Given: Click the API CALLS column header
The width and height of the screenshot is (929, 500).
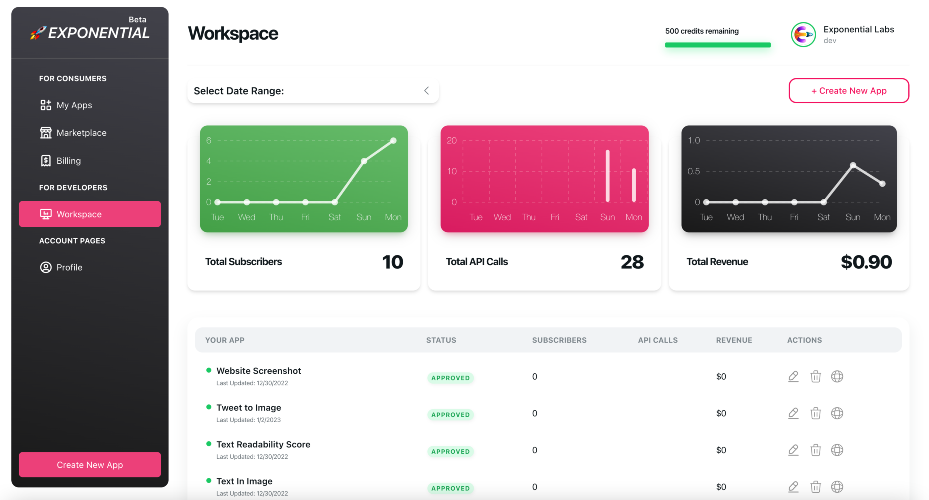Looking at the screenshot, I should 658,340.
